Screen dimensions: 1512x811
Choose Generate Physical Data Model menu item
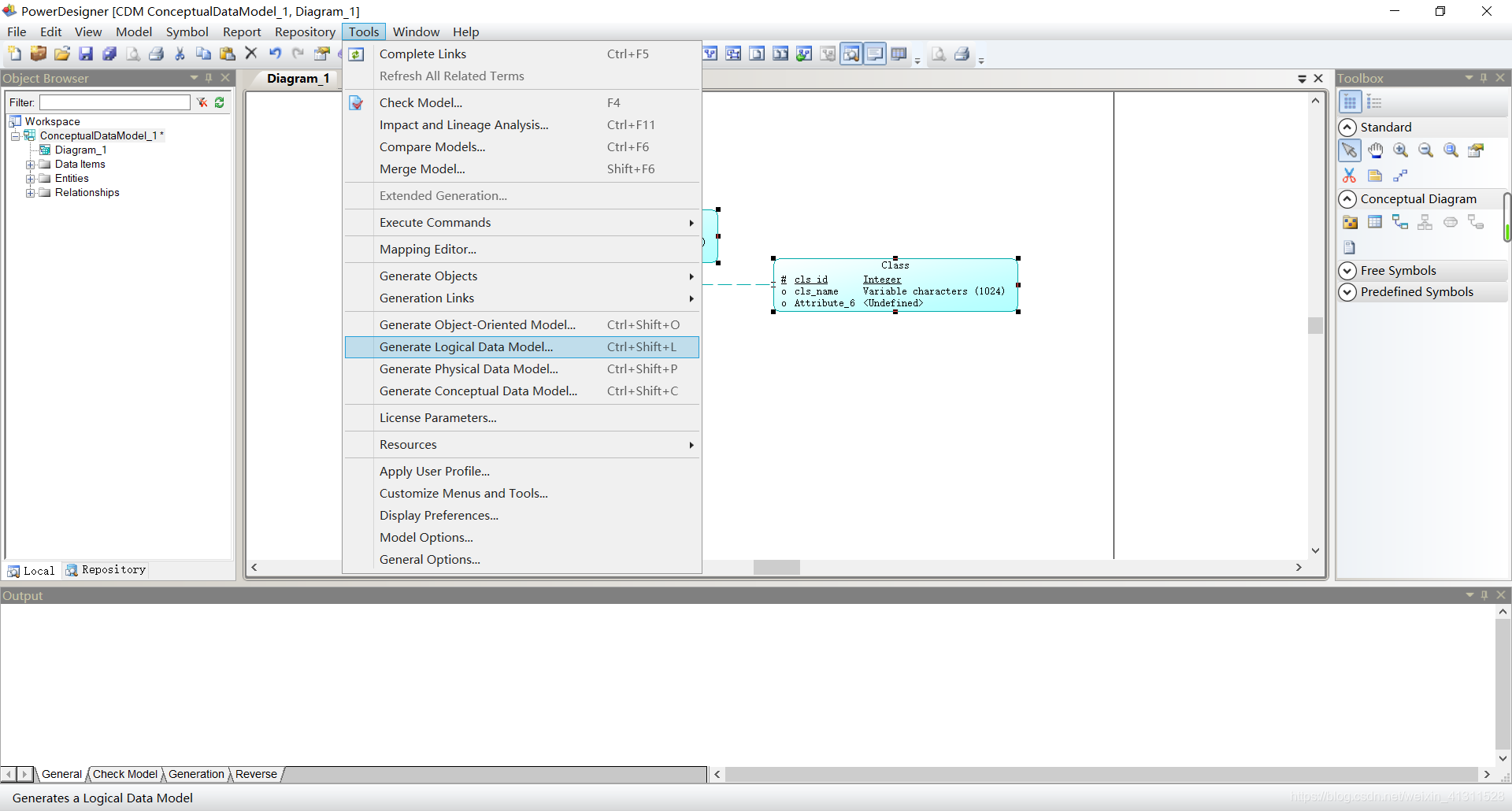[522, 369]
